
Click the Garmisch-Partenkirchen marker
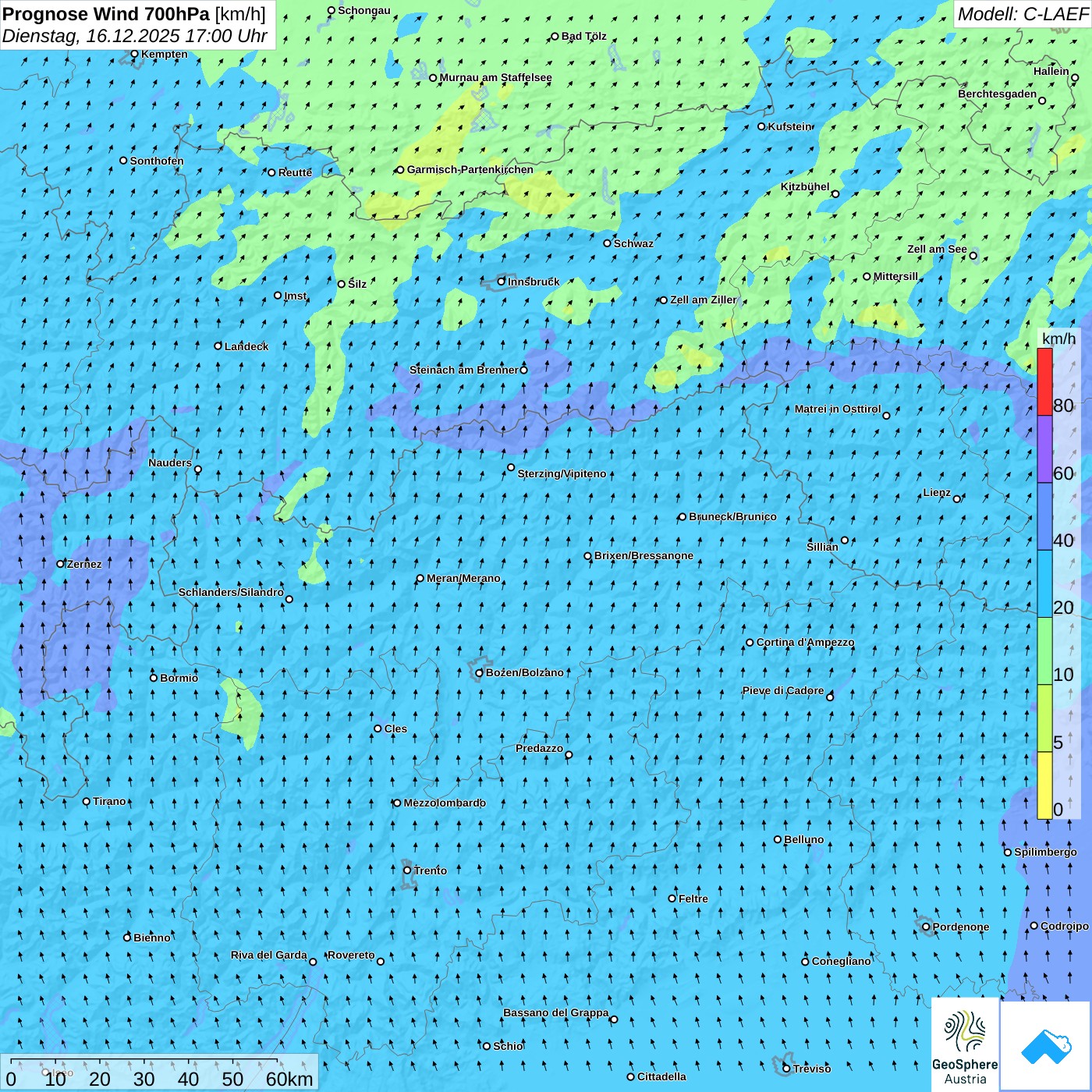coord(400,170)
